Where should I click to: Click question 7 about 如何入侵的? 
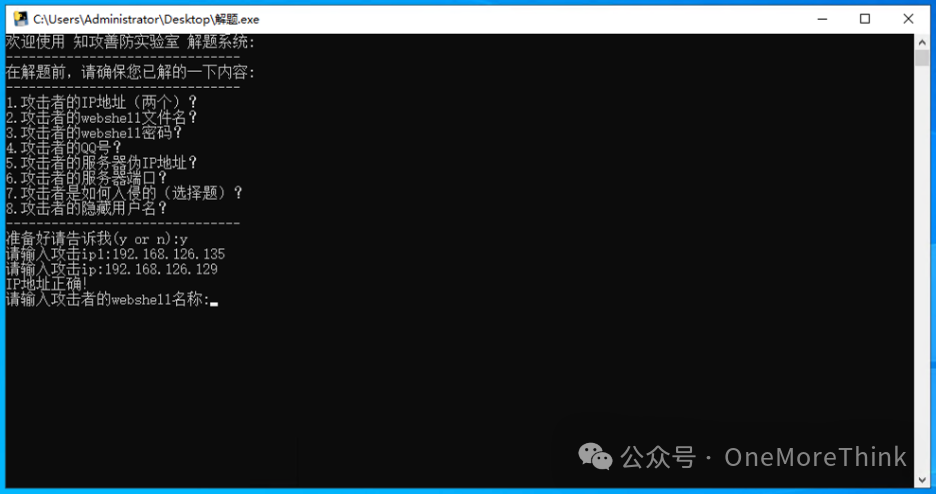[x=124, y=193]
